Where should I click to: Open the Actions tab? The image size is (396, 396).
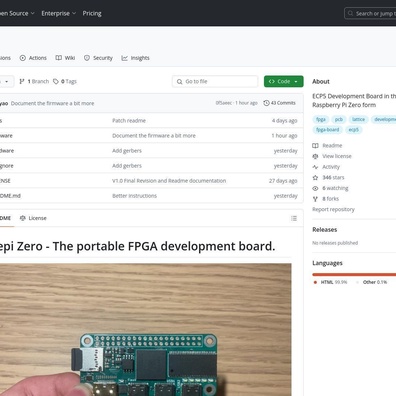click(33, 58)
